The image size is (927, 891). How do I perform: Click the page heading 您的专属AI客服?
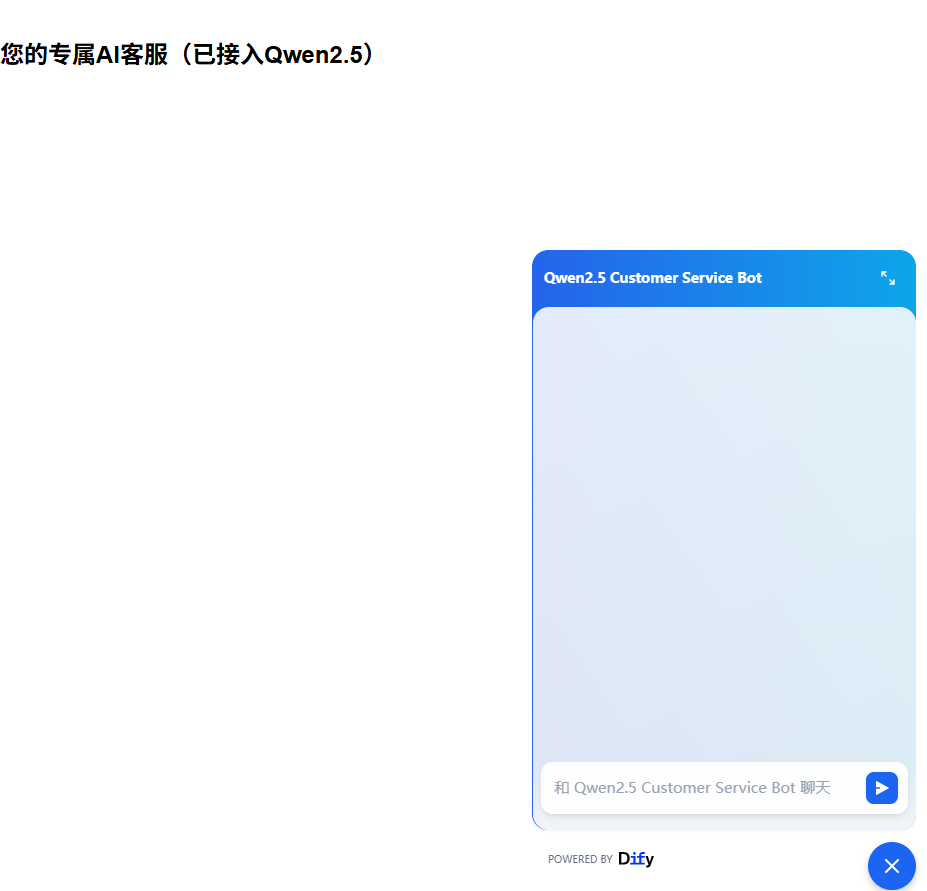click(187, 54)
